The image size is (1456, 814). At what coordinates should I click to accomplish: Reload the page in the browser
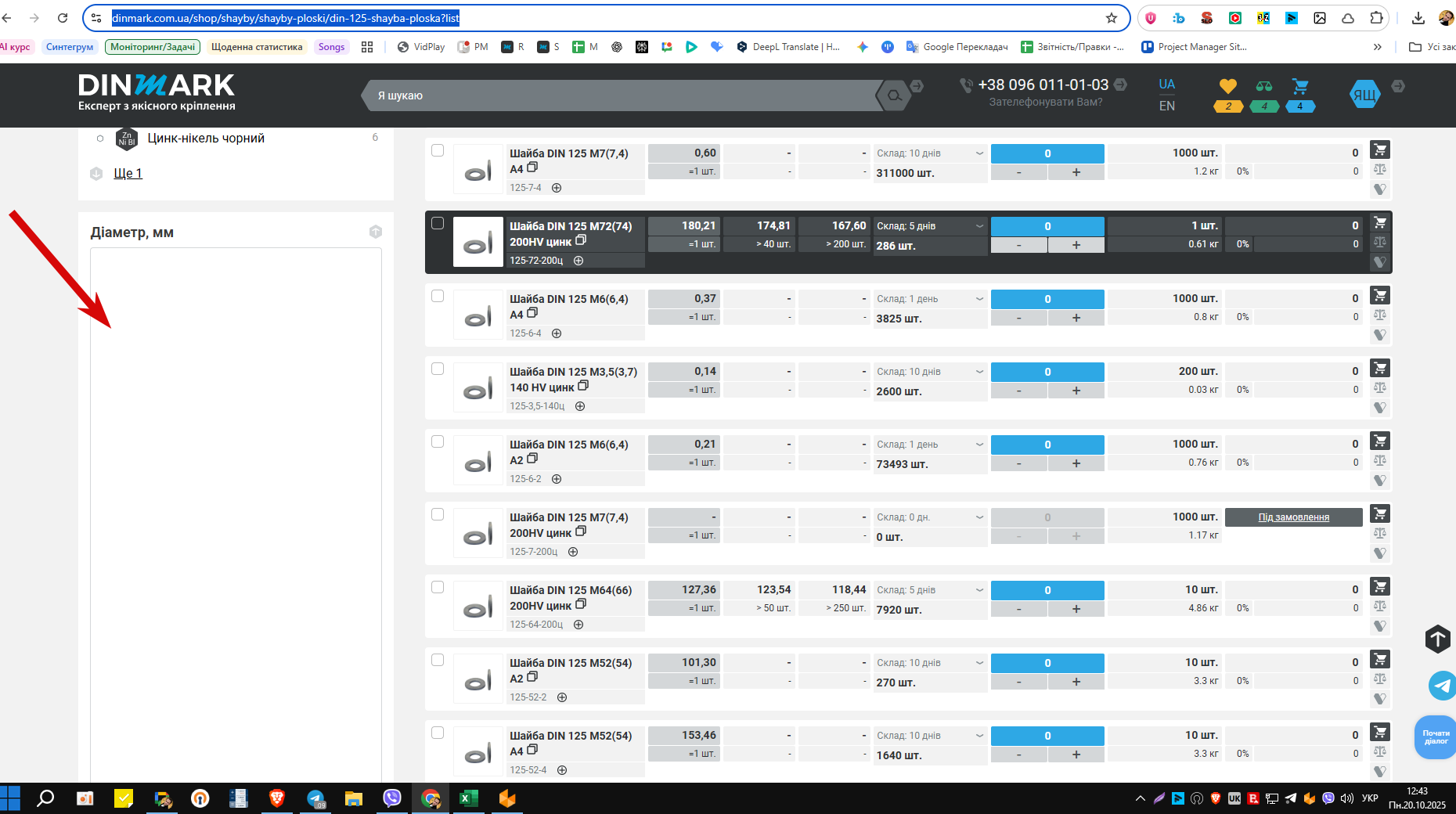pyautogui.click(x=63, y=18)
